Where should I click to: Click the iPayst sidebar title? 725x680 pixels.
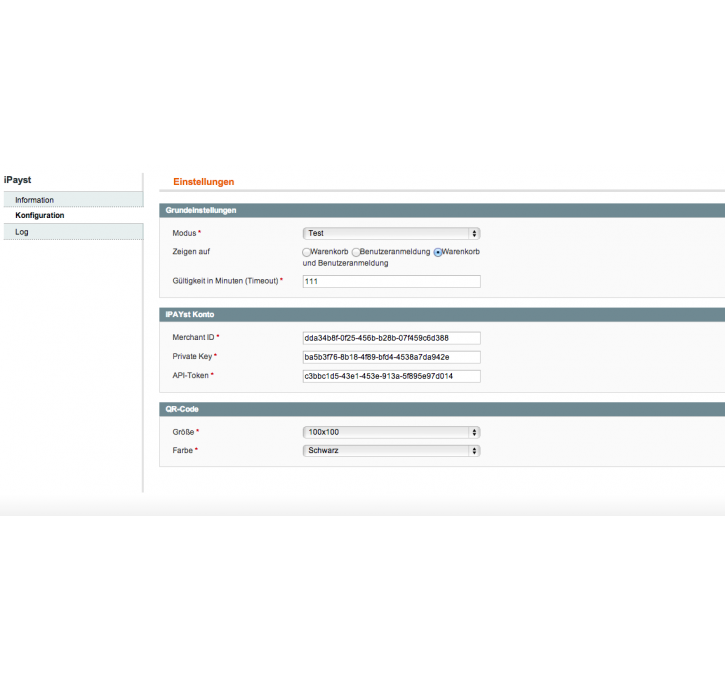click(18, 180)
